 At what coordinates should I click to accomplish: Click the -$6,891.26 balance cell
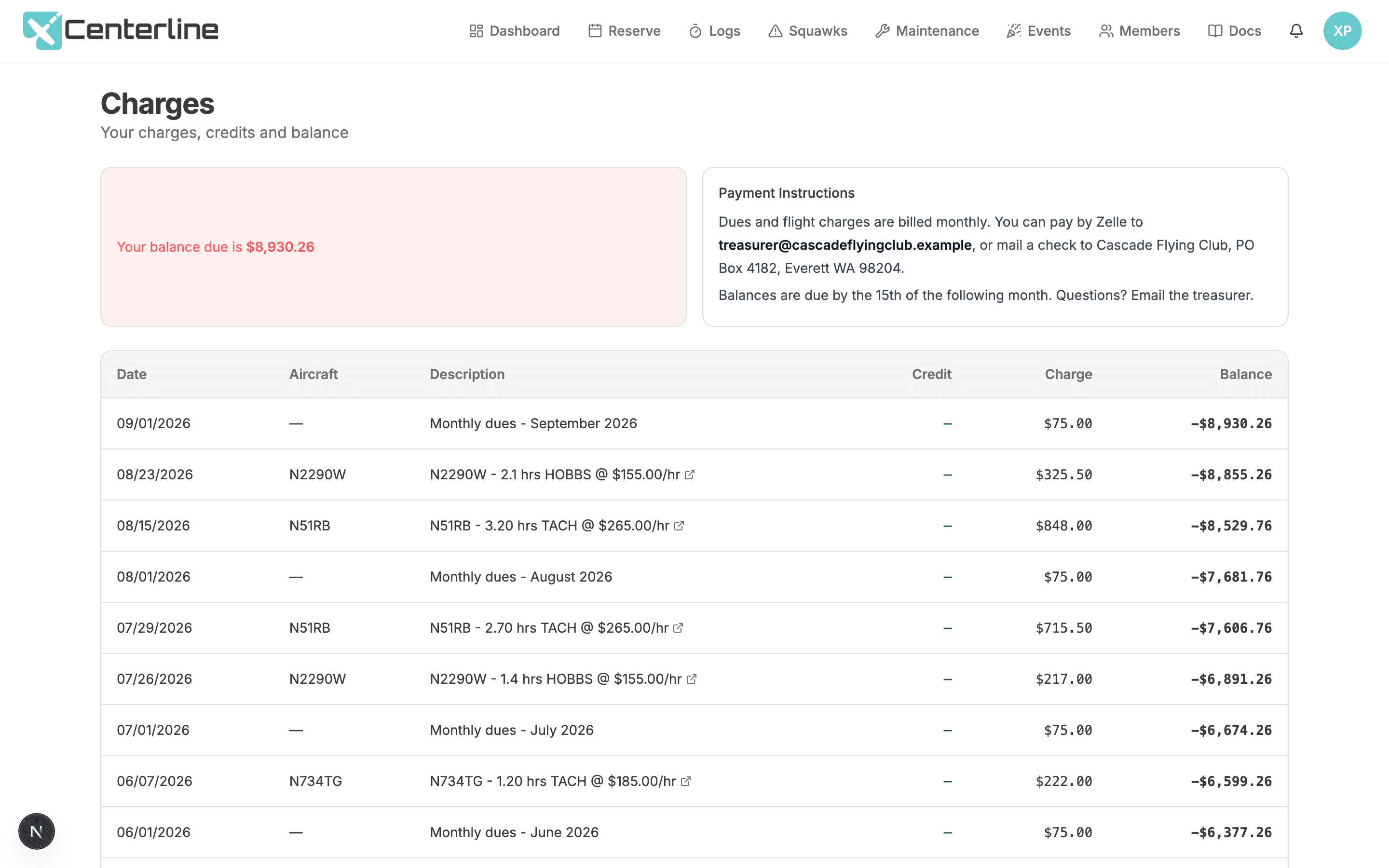tap(1231, 679)
